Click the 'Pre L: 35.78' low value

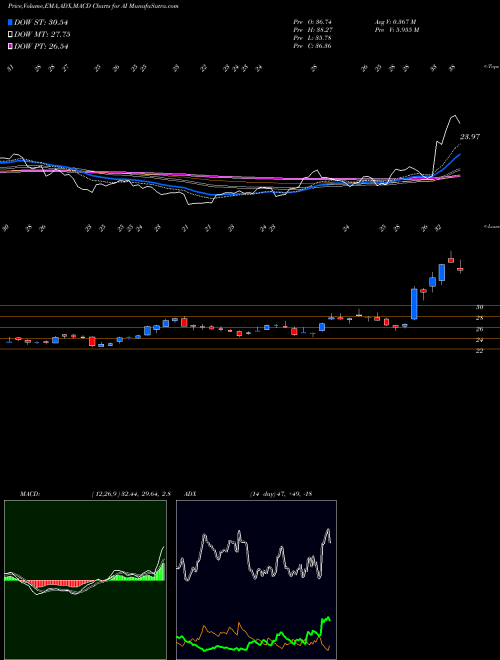coord(313,38)
